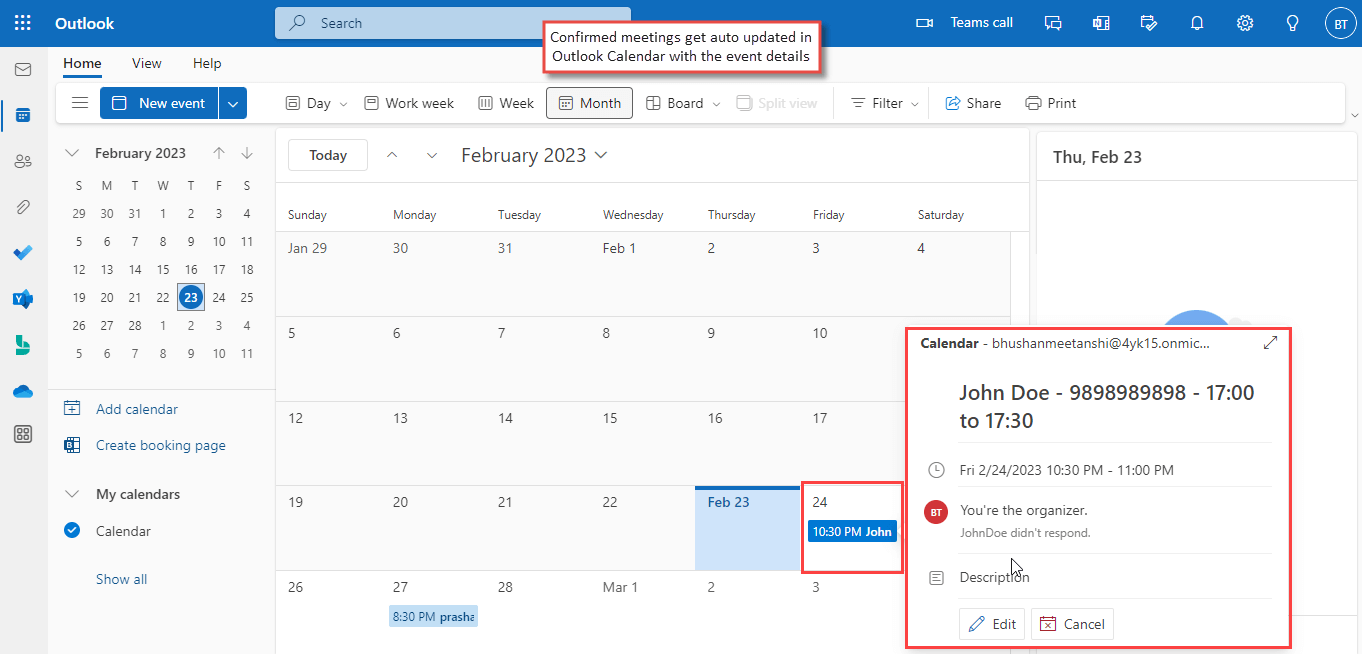The width and height of the screenshot is (1362, 654).
Task: Expand the event popup to full view
Action: [1270, 343]
